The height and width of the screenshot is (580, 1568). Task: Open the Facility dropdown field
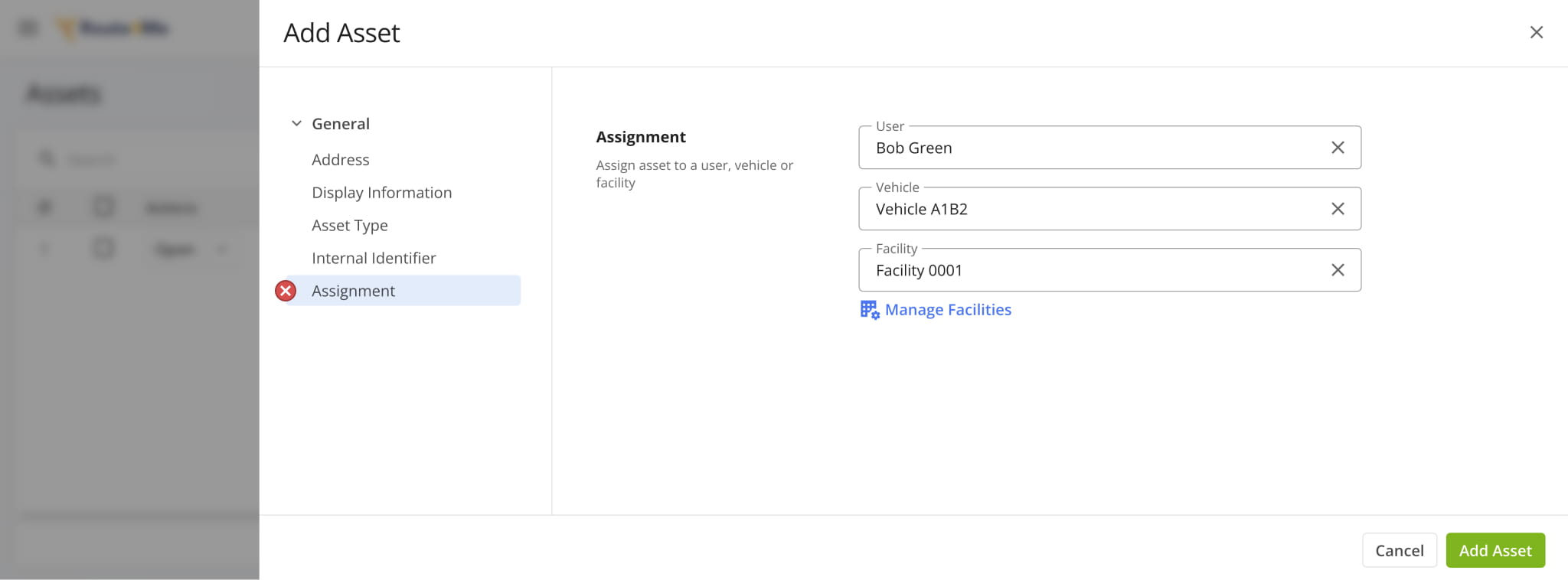click(x=1109, y=269)
